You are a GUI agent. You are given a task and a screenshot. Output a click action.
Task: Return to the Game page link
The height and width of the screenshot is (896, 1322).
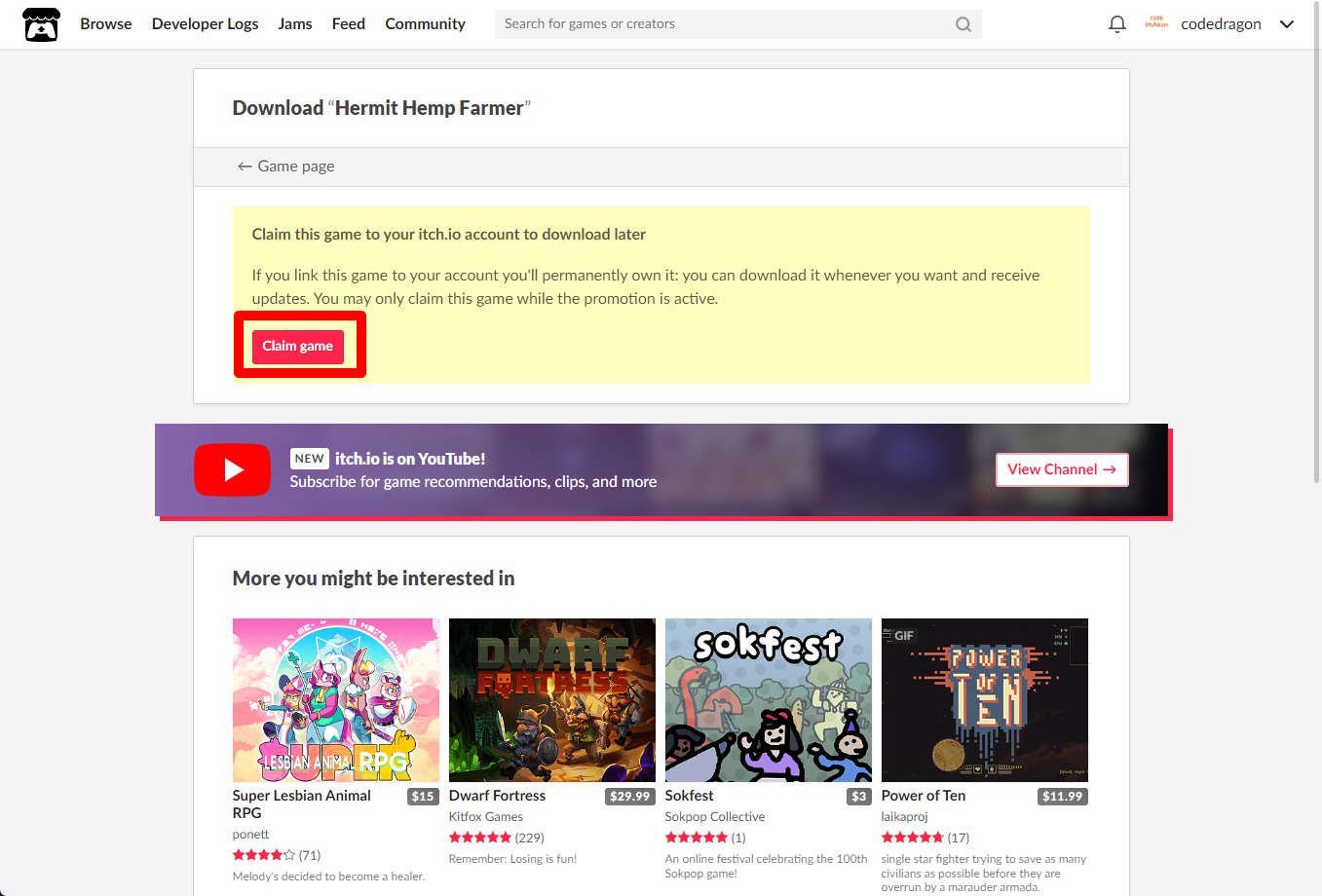click(286, 167)
